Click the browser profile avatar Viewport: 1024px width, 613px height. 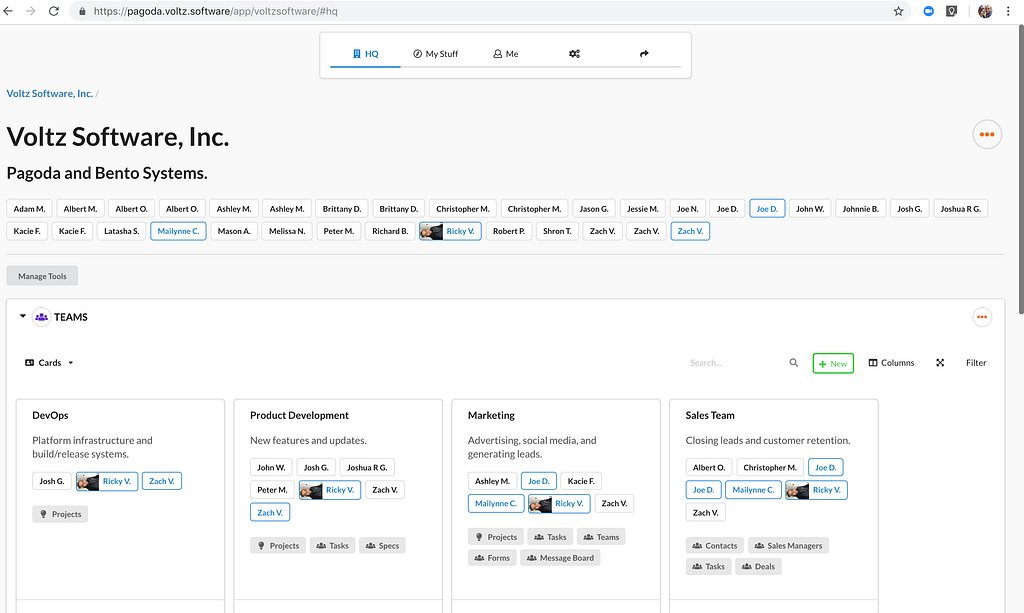click(985, 11)
